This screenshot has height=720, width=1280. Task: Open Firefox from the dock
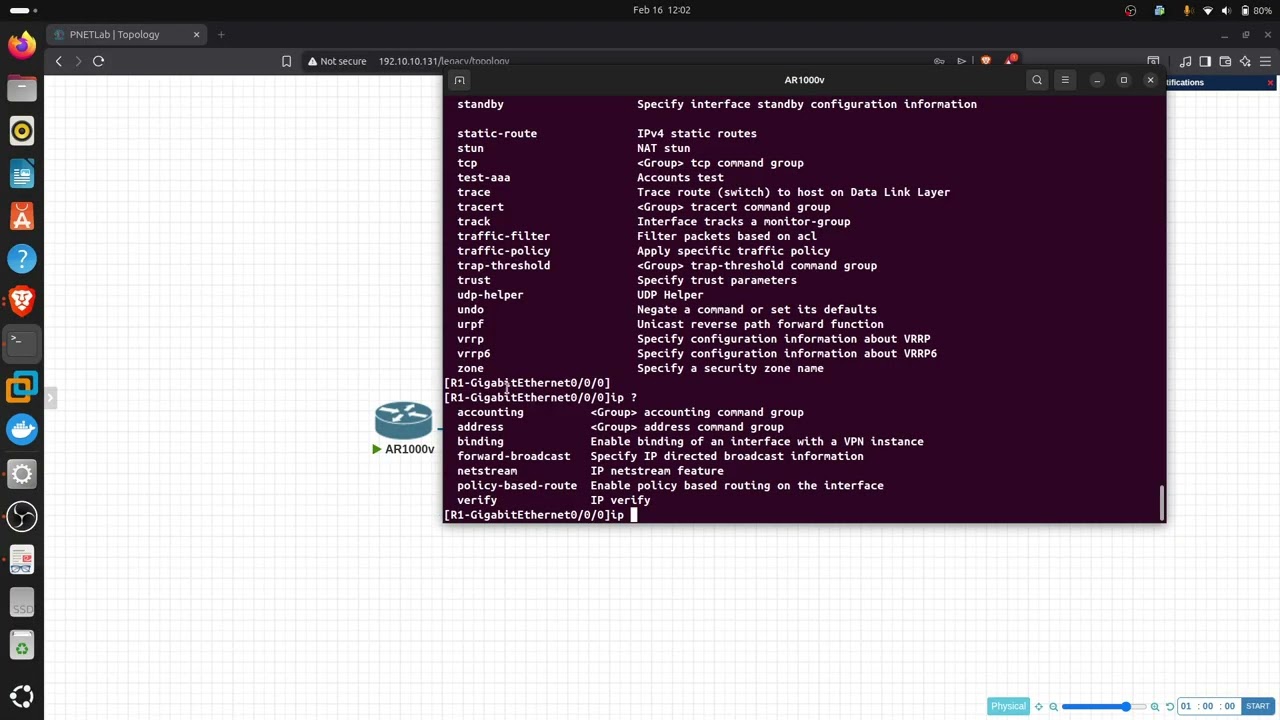[x=22, y=45]
